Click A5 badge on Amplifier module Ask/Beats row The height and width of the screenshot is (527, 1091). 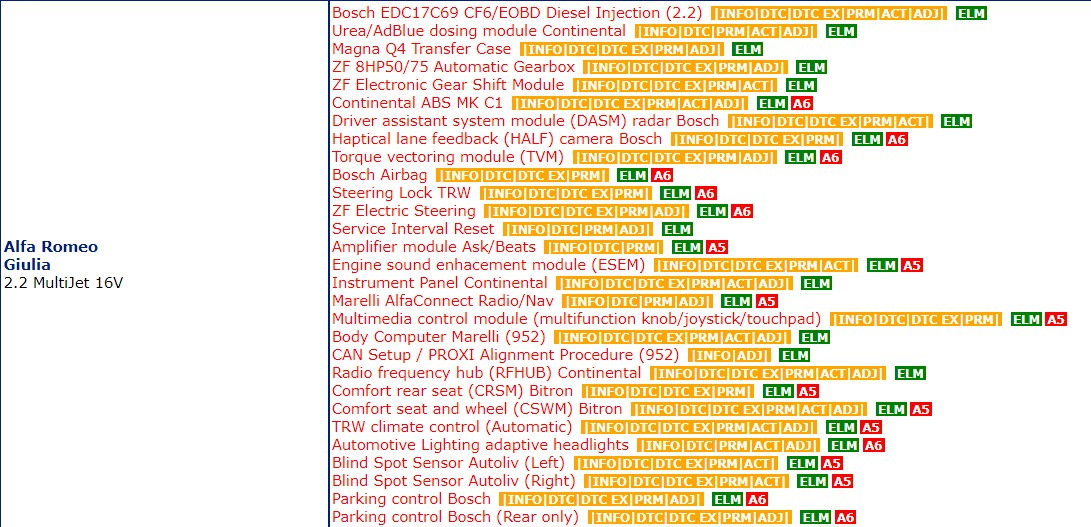click(x=717, y=248)
